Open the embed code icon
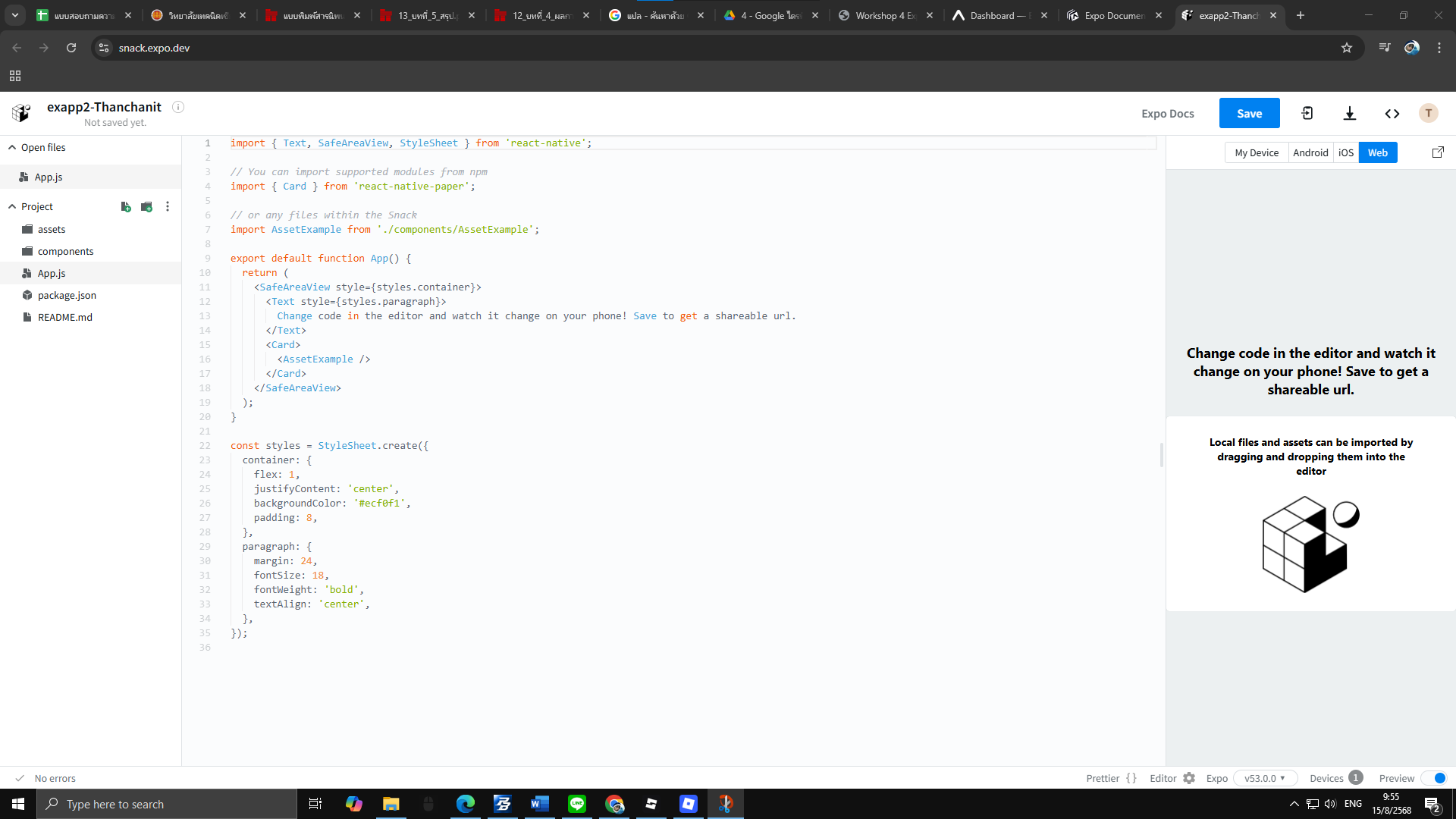The height and width of the screenshot is (819, 1456). pyautogui.click(x=1392, y=114)
